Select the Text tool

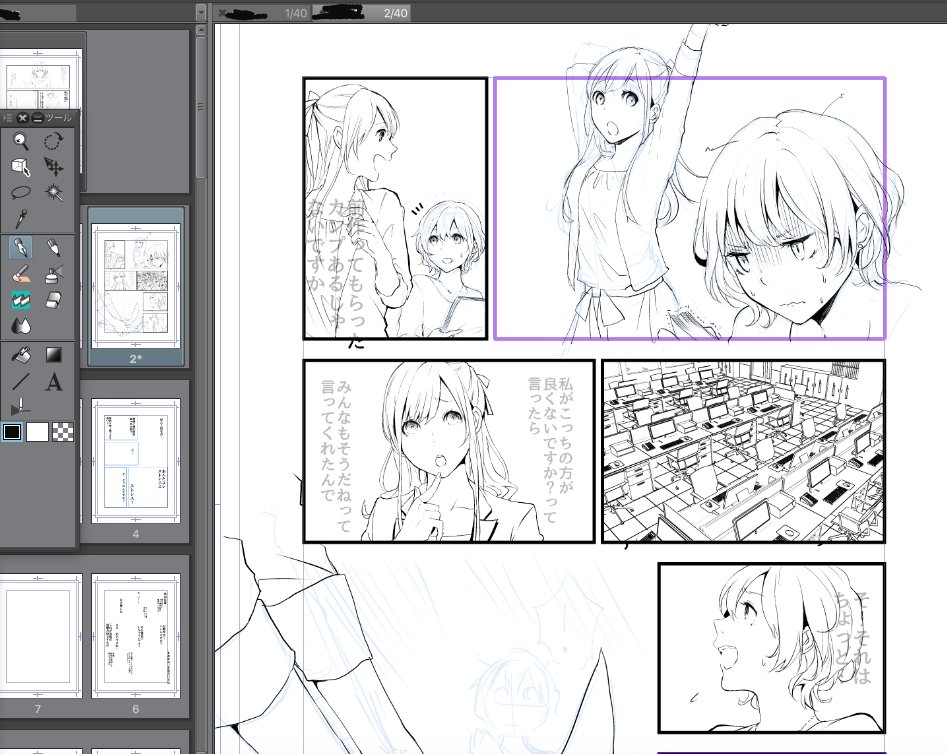tap(54, 381)
